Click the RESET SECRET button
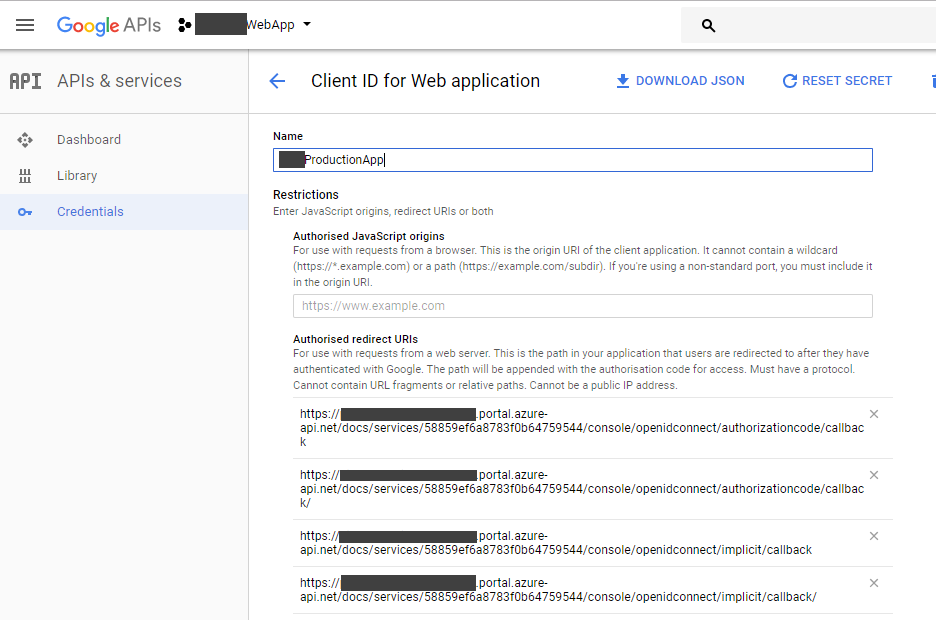The height and width of the screenshot is (620, 936). [837, 81]
